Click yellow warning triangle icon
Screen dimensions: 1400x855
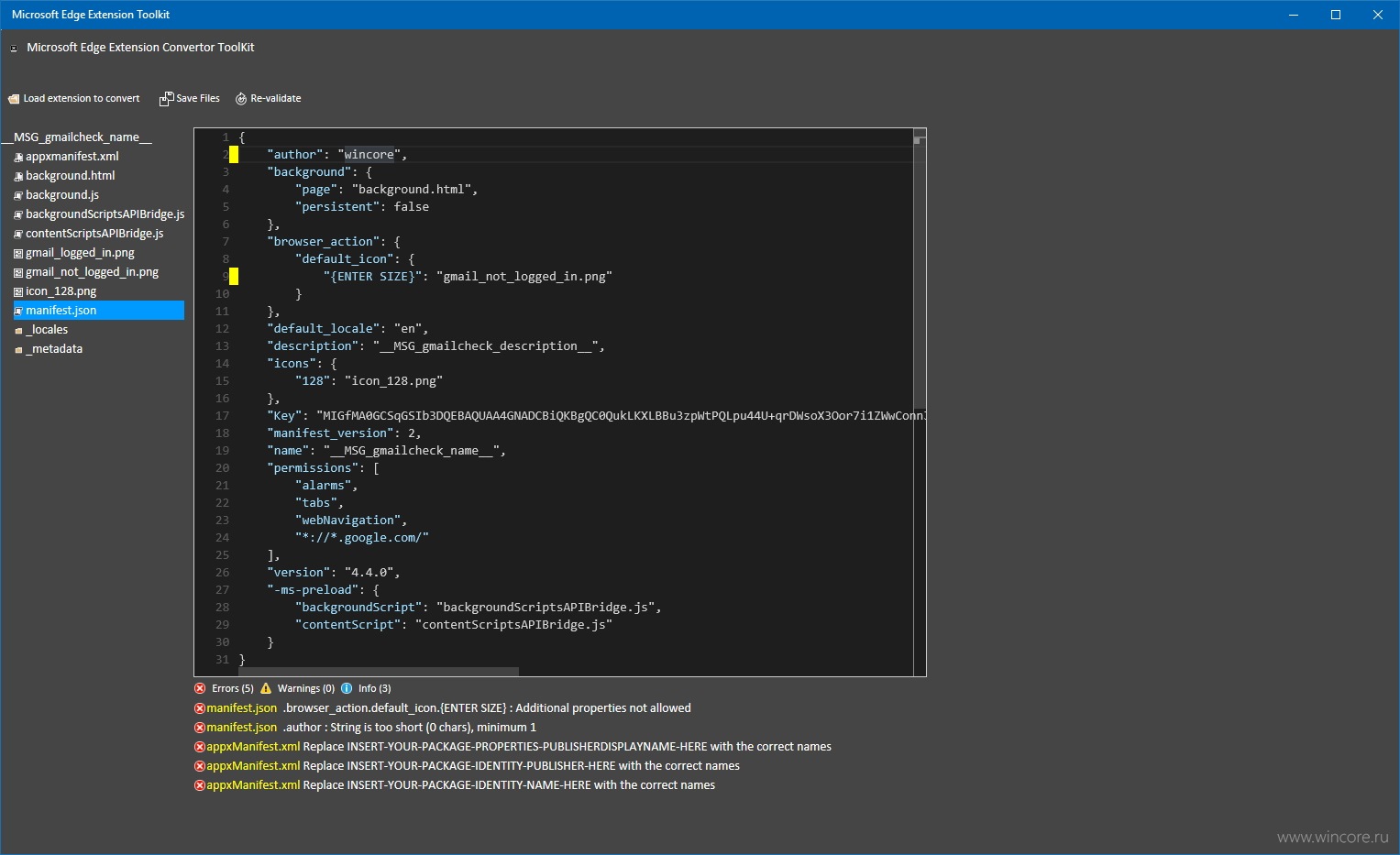(266, 688)
